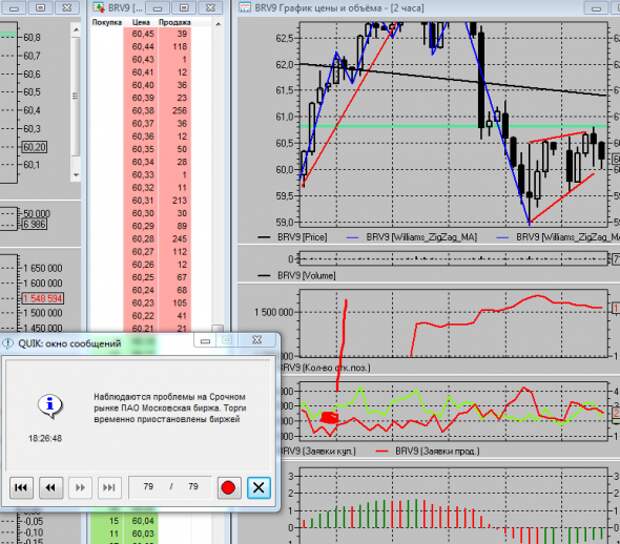Jump to the last message
620x544 pixels.
point(109,487)
